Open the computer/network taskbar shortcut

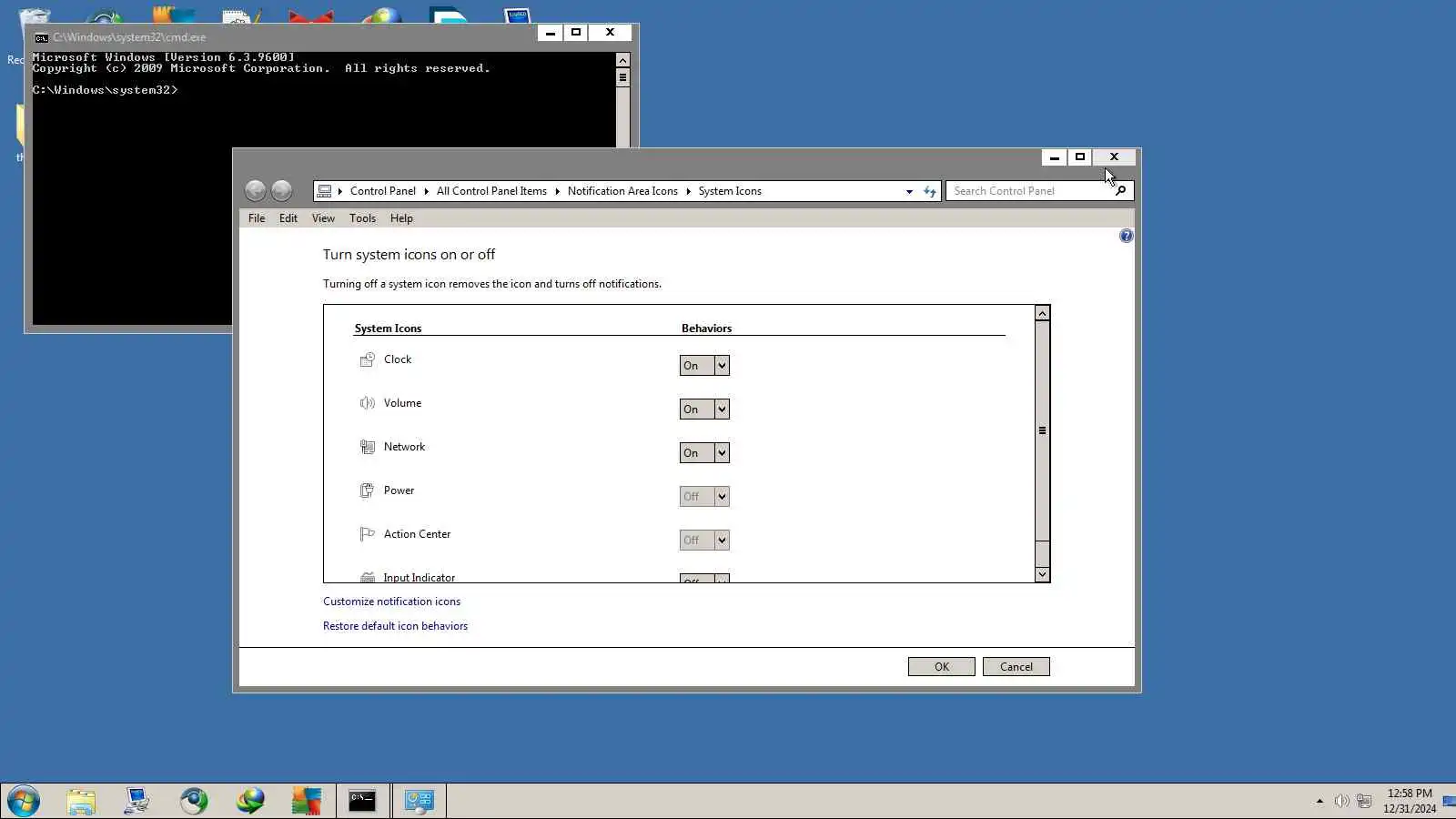tap(137, 801)
